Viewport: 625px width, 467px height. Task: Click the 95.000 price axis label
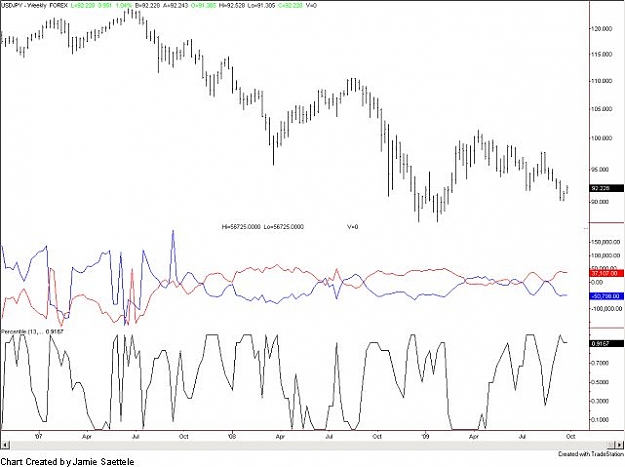(600, 169)
